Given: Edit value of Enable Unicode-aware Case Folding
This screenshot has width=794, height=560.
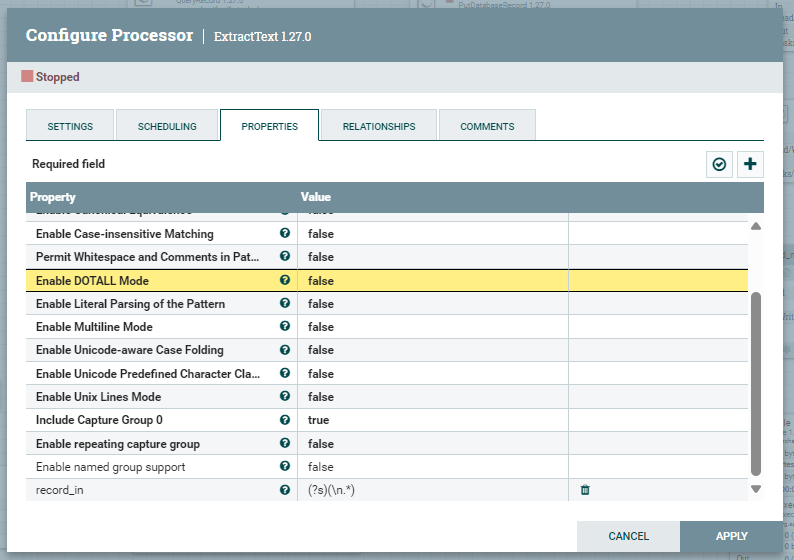Looking at the screenshot, I should tap(432, 350).
